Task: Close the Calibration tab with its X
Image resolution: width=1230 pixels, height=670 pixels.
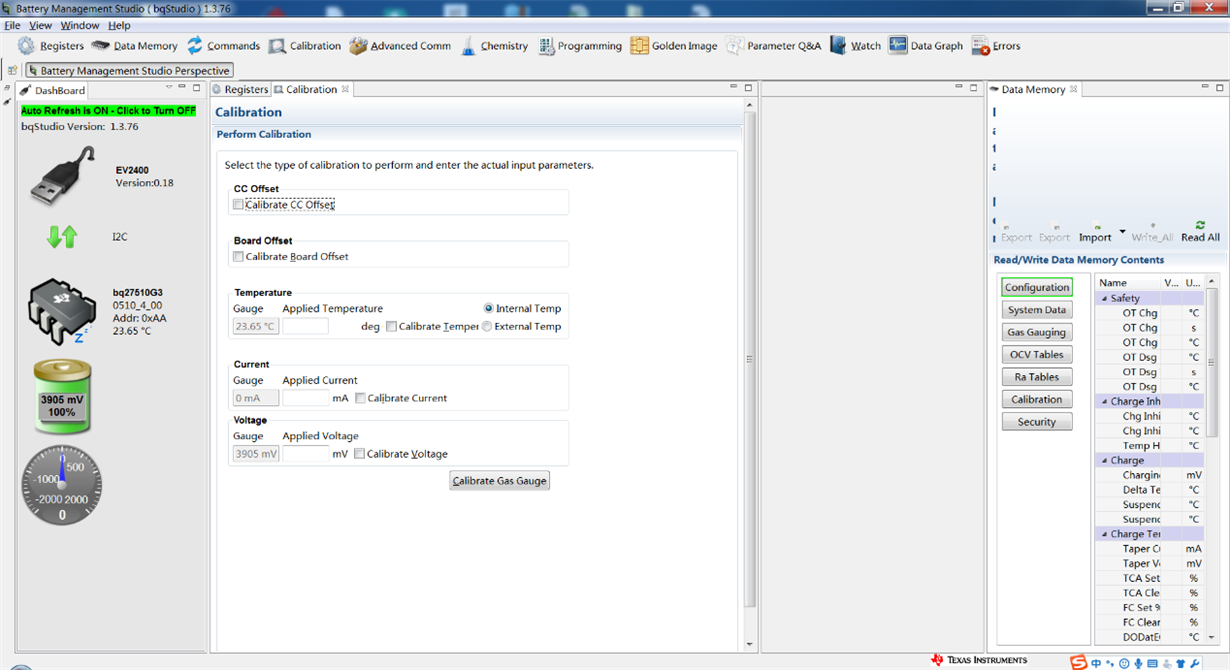Action: (346, 89)
